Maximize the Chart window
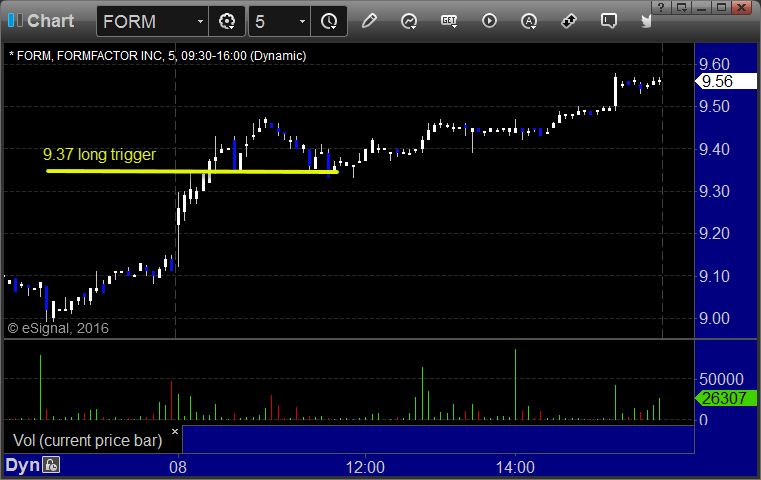 pyautogui.click(x=721, y=7)
